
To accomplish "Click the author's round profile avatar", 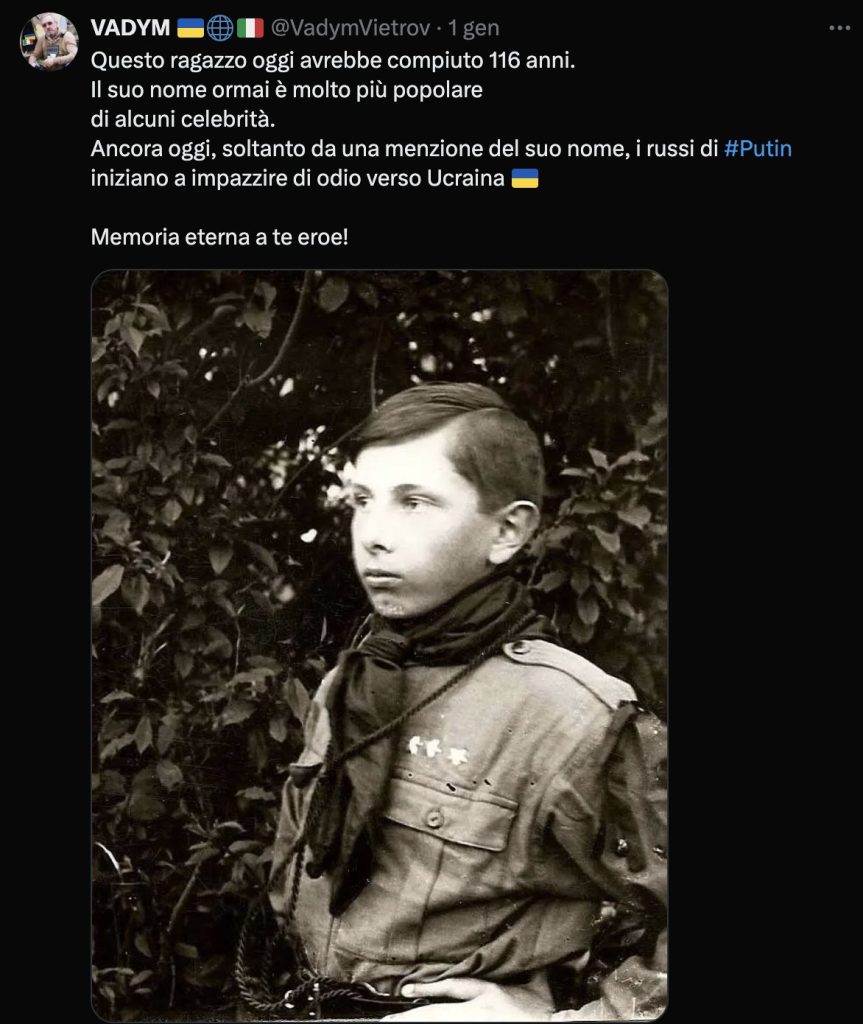I will [x=49, y=41].
